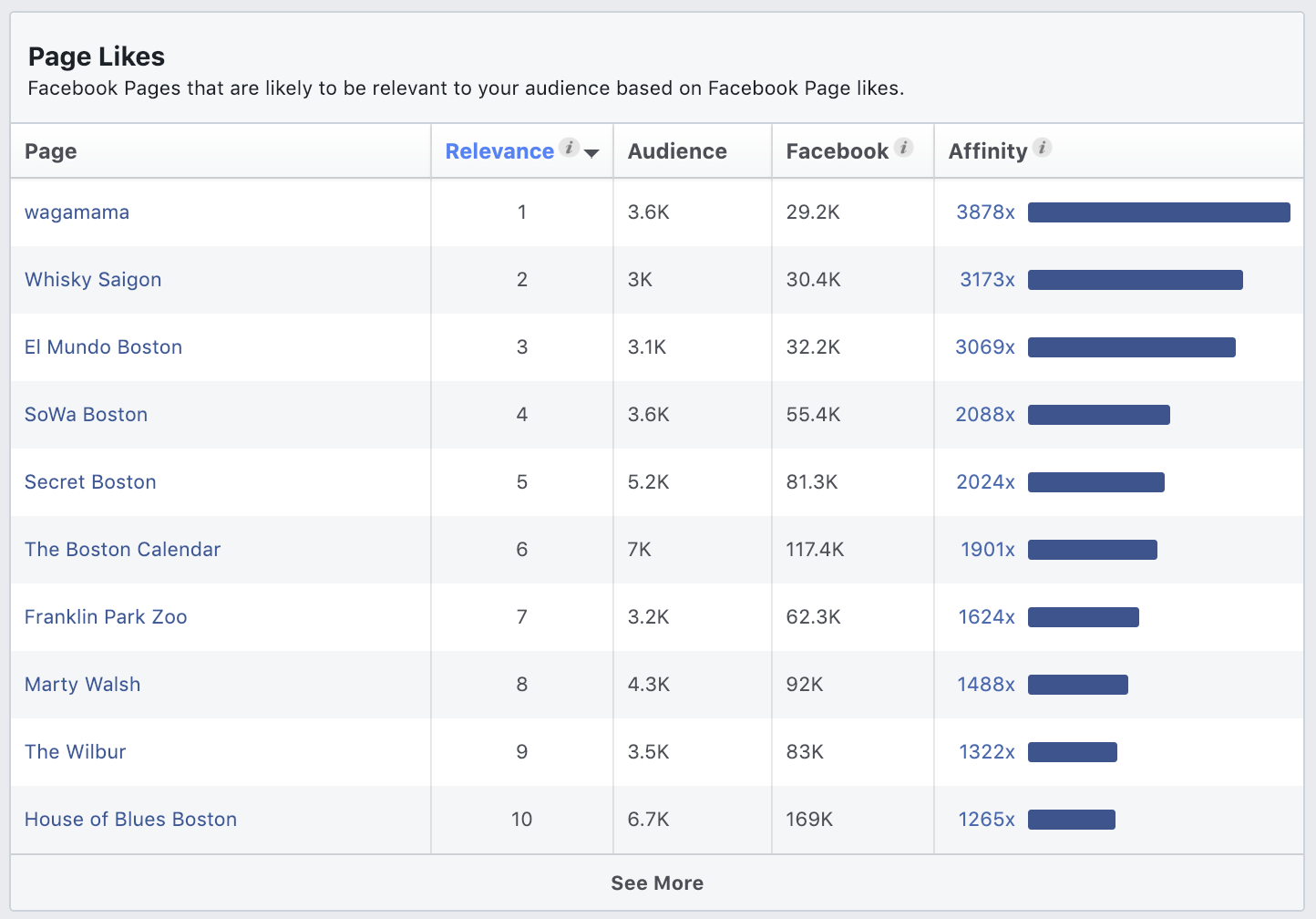Click the Page column header
This screenshot has width=1316, height=919.
[51, 151]
